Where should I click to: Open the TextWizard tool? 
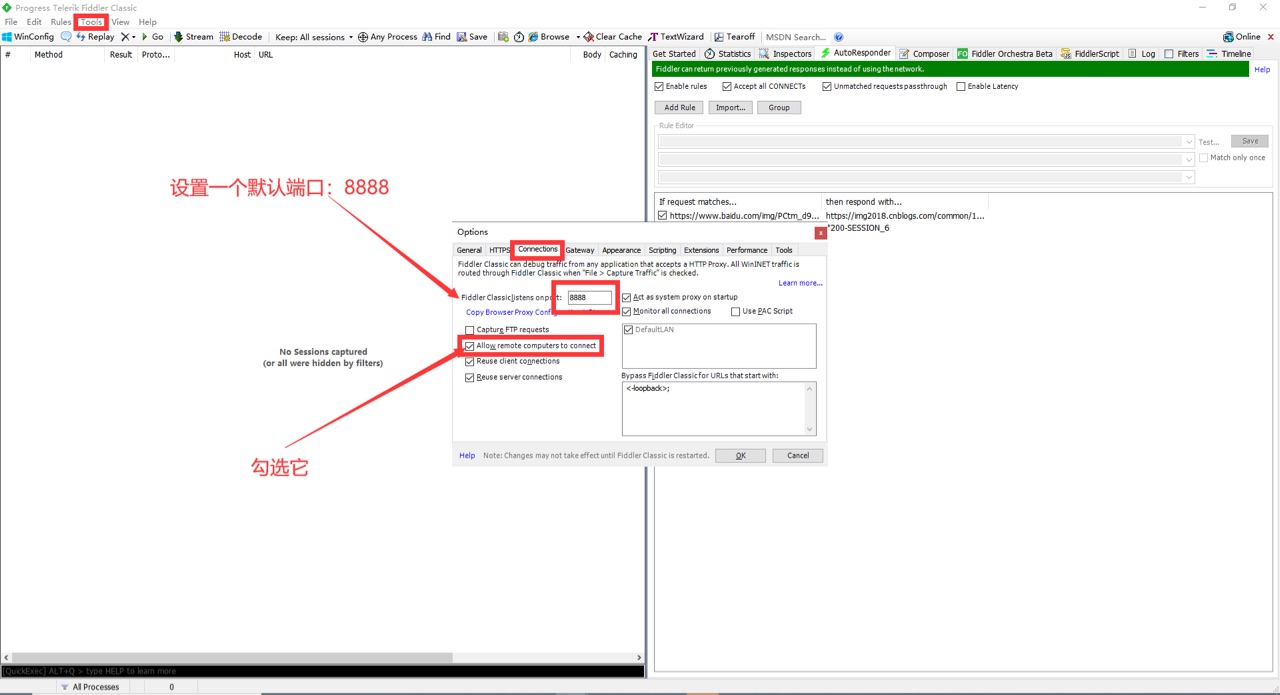[676, 37]
